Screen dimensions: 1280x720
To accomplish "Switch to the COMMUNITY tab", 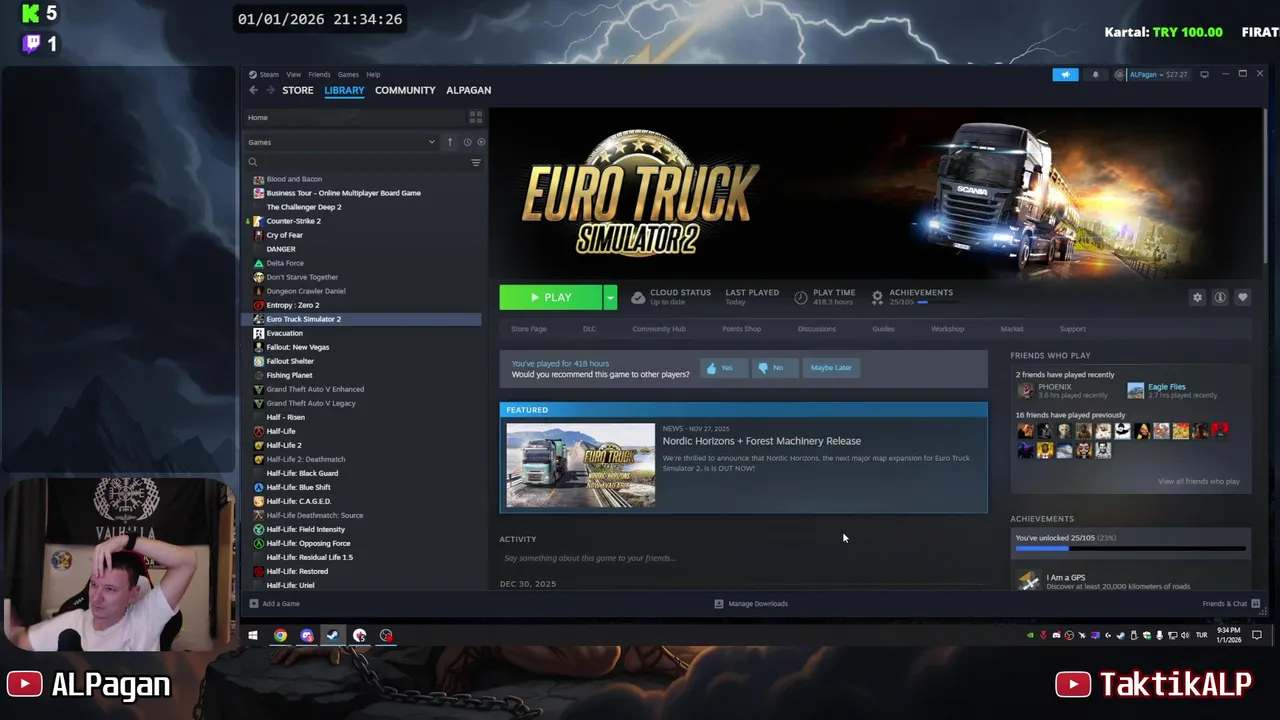I will (x=405, y=90).
